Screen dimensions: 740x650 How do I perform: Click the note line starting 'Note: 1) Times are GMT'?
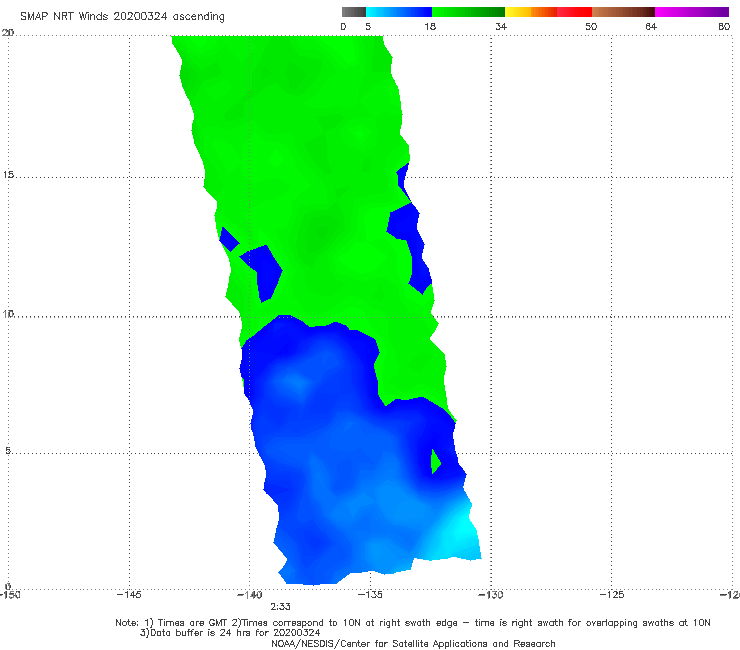(412, 623)
